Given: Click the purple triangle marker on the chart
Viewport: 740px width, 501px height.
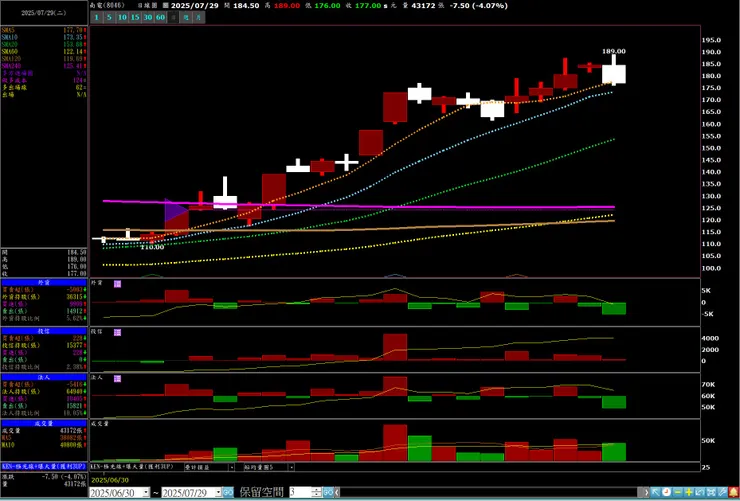Looking at the screenshot, I should (174, 210).
